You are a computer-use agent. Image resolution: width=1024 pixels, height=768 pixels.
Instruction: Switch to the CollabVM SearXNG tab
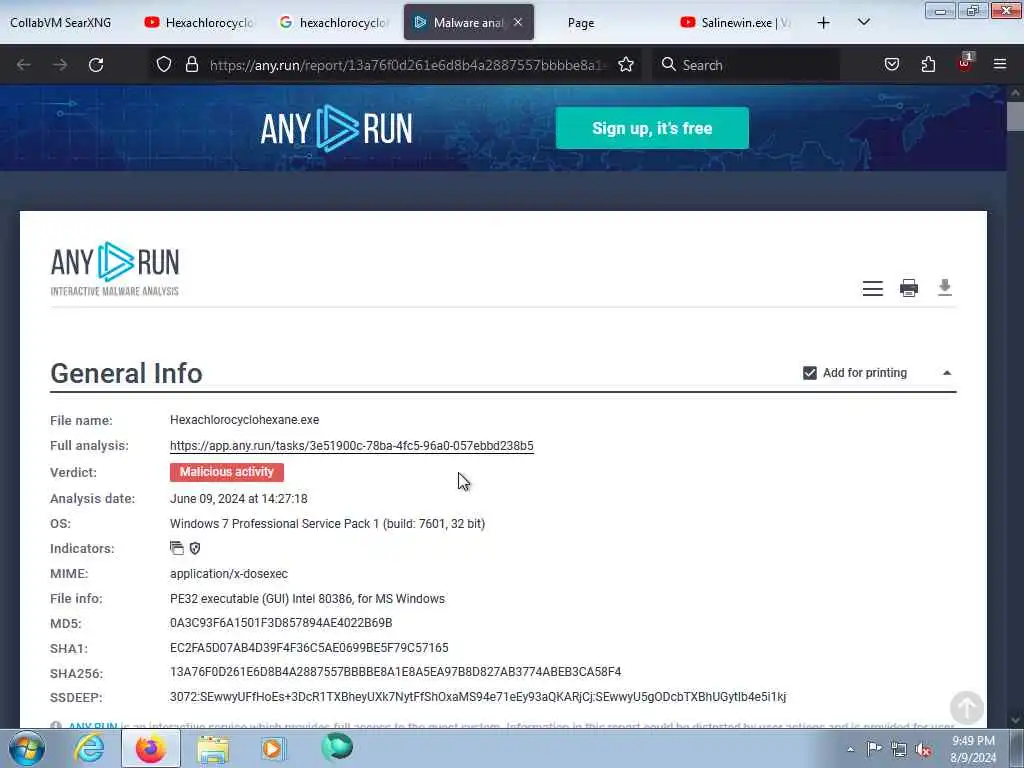point(61,23)
